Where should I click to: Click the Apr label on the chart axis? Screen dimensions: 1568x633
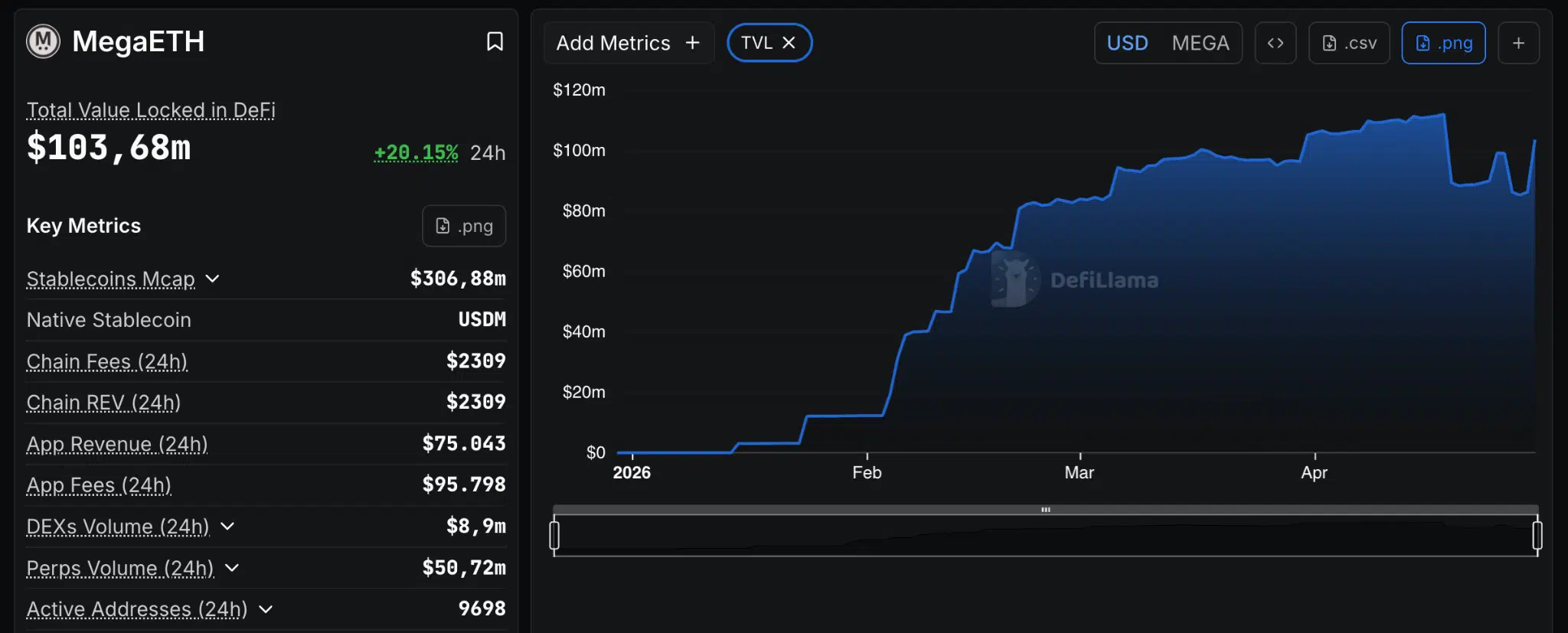pyautogui.click(x=1314, y=473)
